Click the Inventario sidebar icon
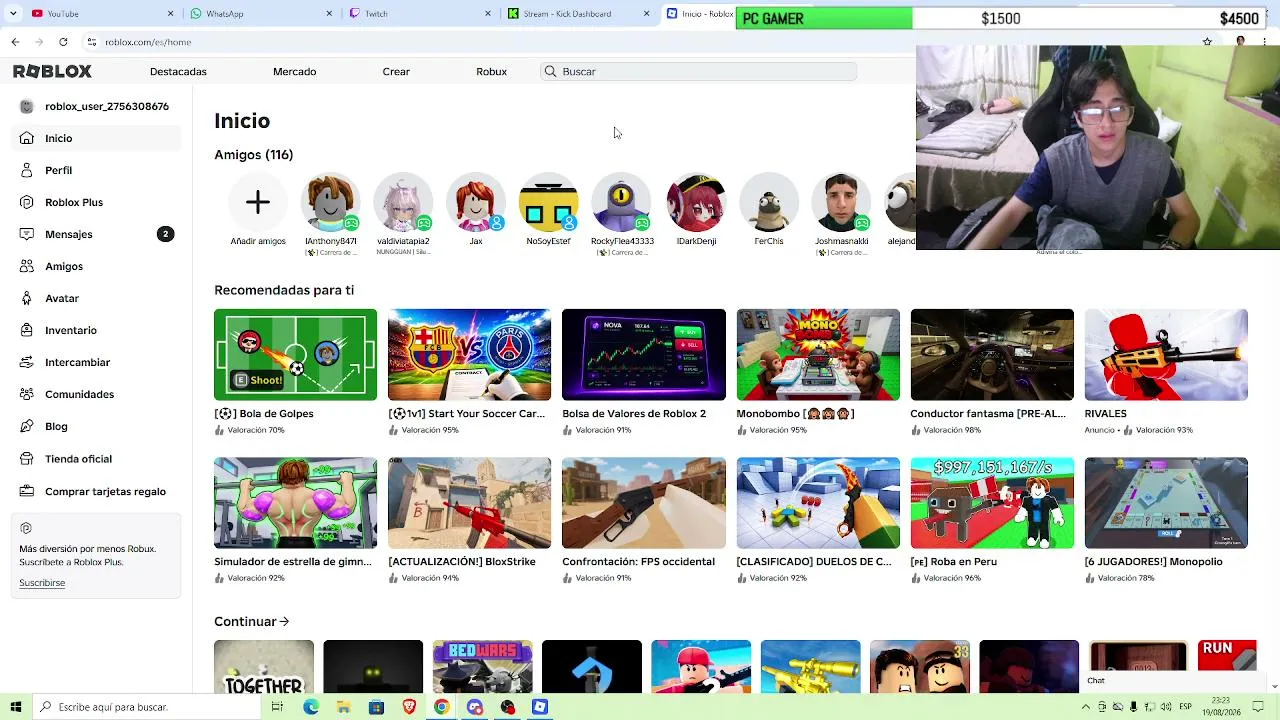 coord(26,330)
